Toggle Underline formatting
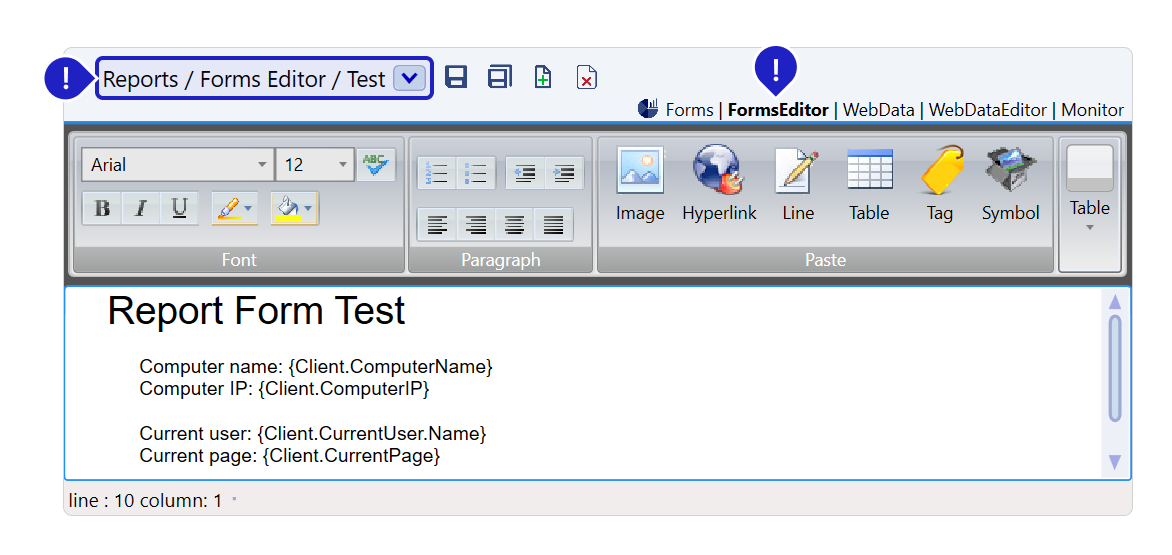Screen dimensions: 1172x555 (179, 208)
